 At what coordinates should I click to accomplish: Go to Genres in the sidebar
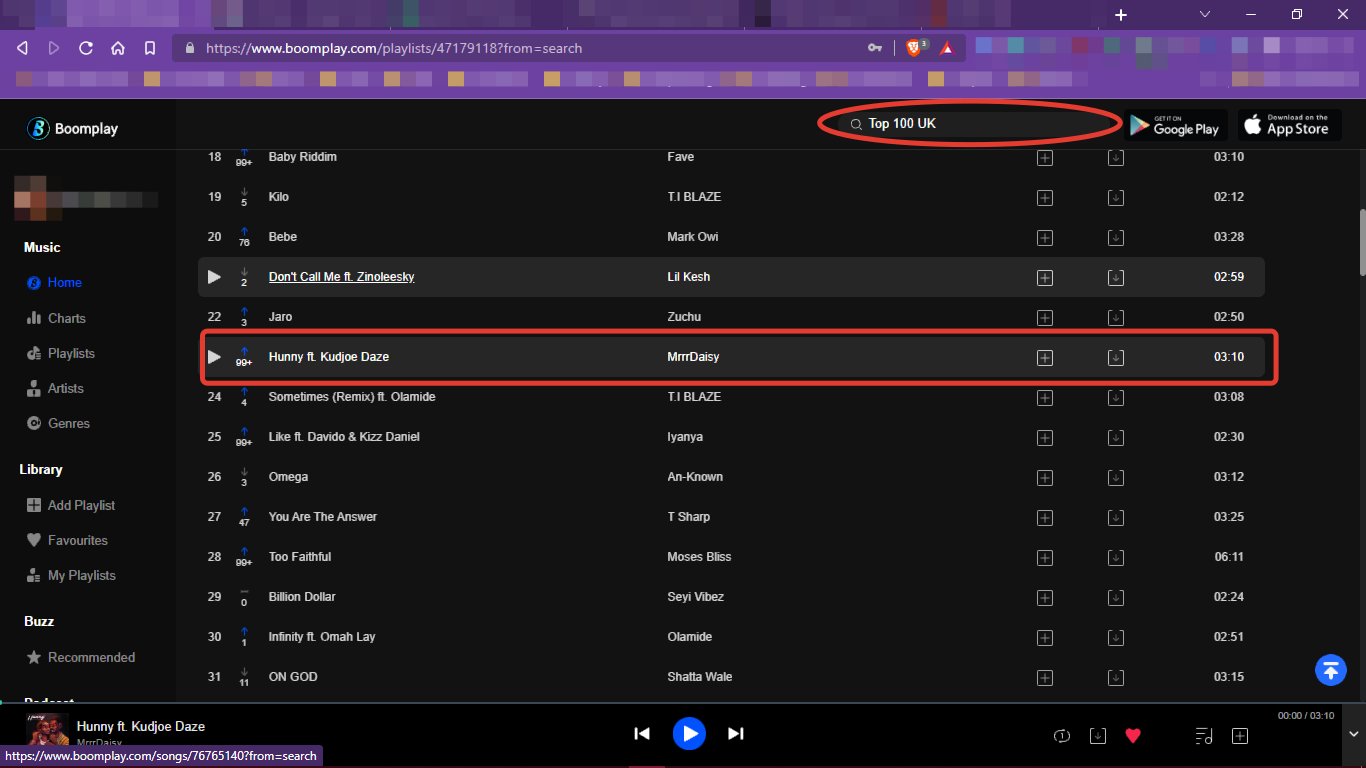click(x=68, y=423)
